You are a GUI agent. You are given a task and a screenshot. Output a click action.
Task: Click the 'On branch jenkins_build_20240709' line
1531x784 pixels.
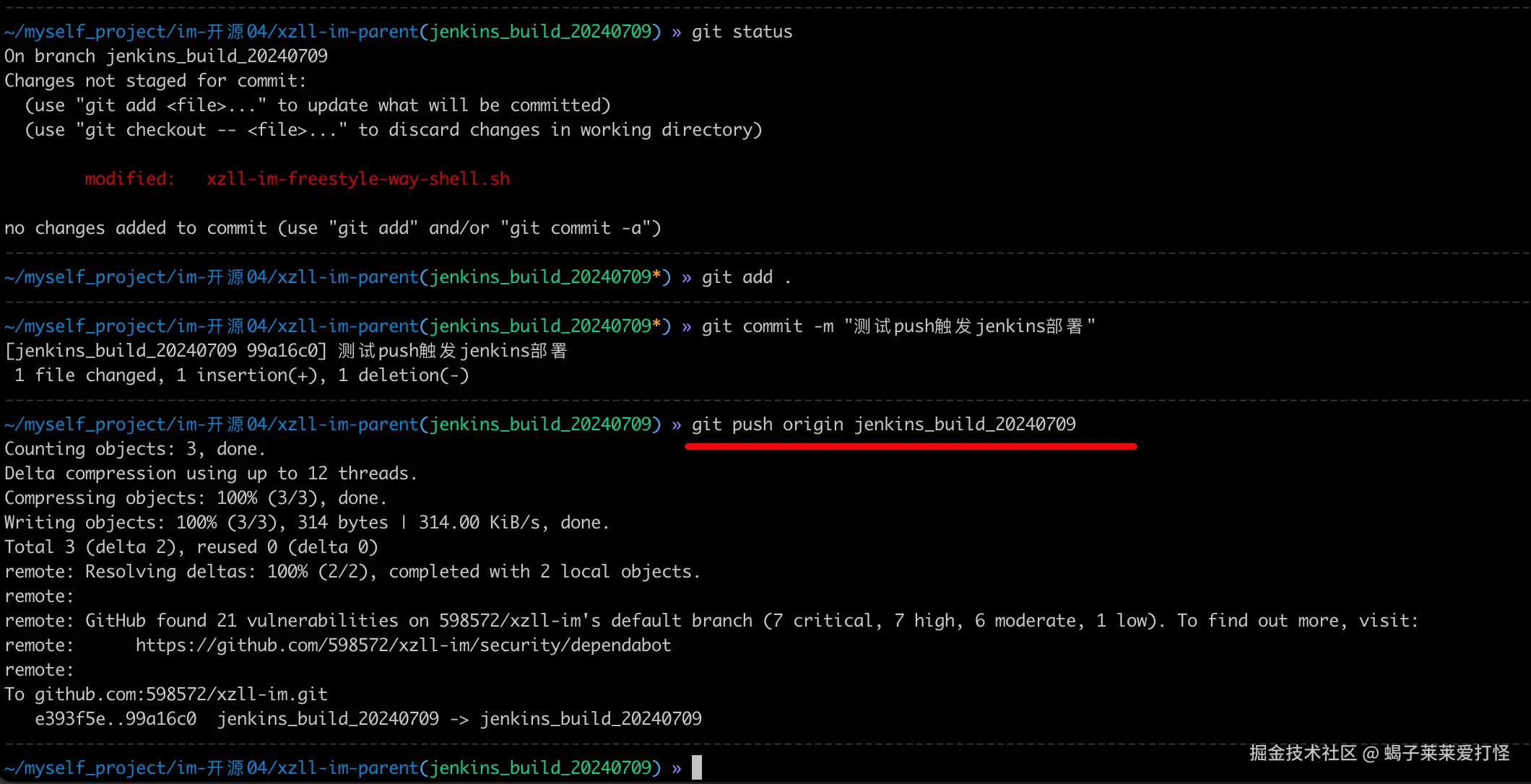coord(166,56)
